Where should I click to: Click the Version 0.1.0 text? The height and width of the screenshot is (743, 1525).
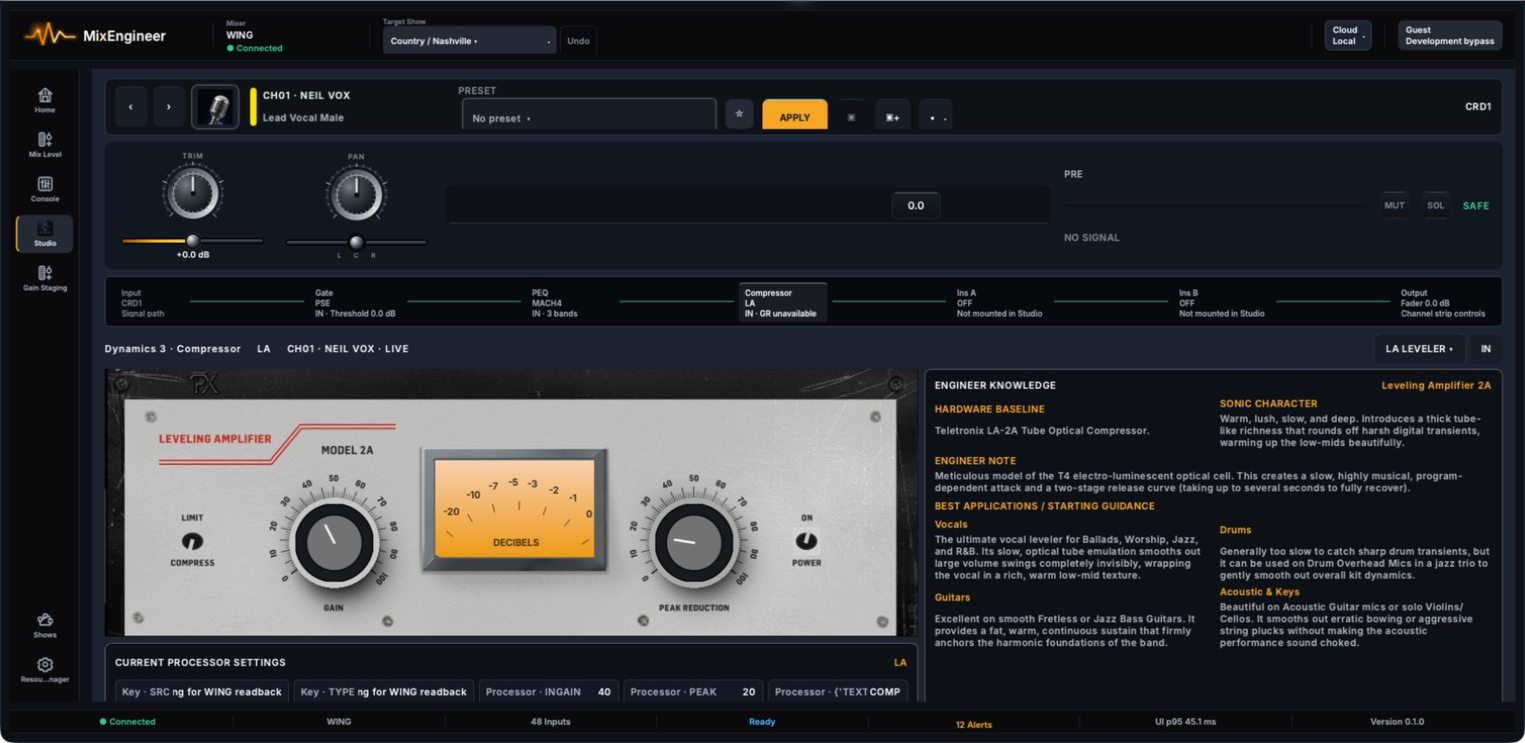pos(1397,722)
